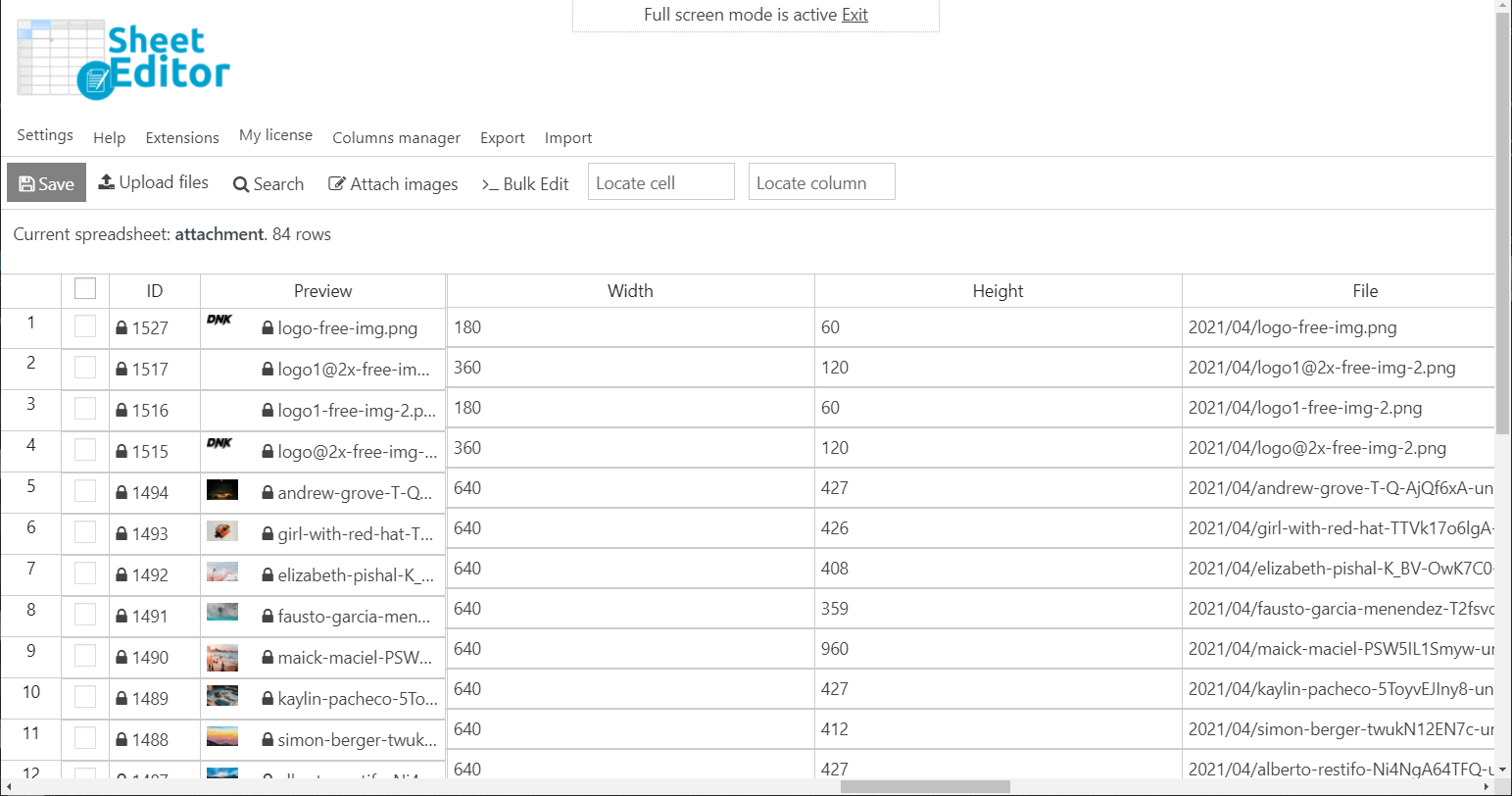This screenshot has height=796, width=1512.
Task: Click the Exit full screen link
Action: pyautogui.click(x=854, y=15)
